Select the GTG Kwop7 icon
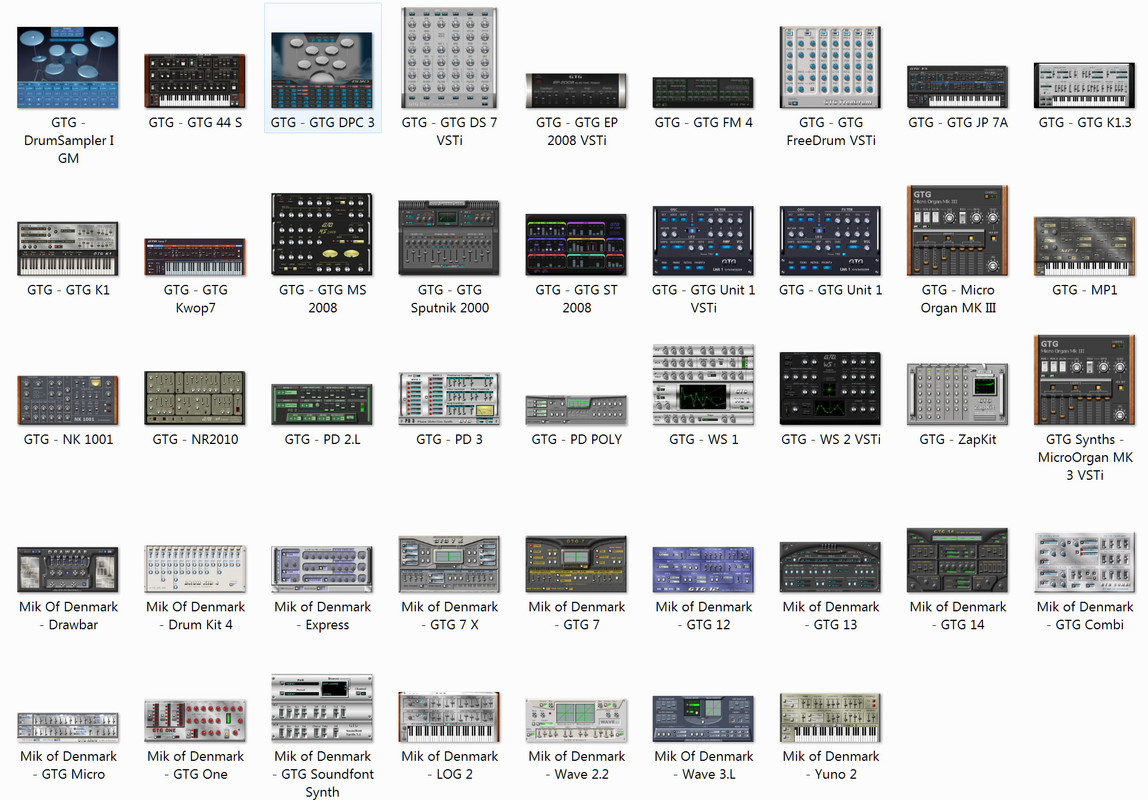 [195, 257]
